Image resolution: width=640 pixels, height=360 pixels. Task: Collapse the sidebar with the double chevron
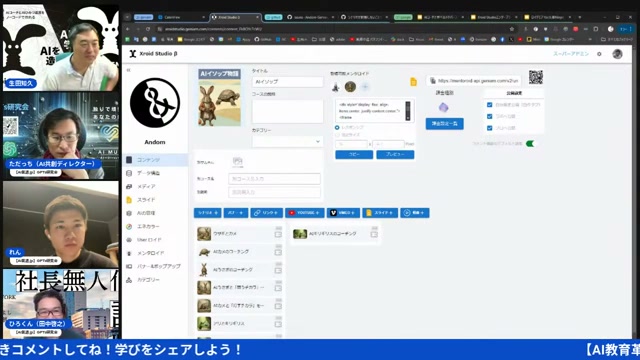[x=128, y=70]
